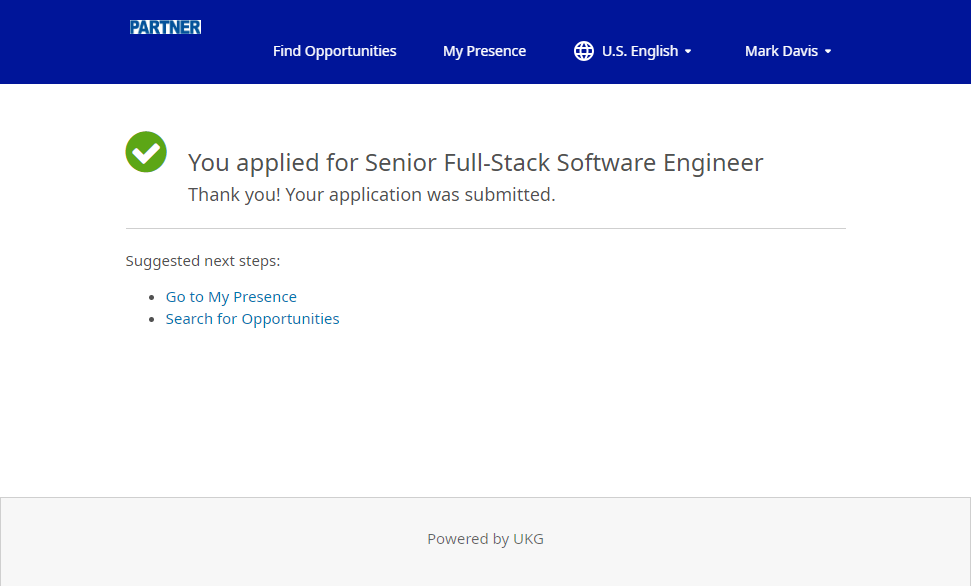Click the caret arrow beside U.S. English
The image size is (971, 587).
point(688,52)
